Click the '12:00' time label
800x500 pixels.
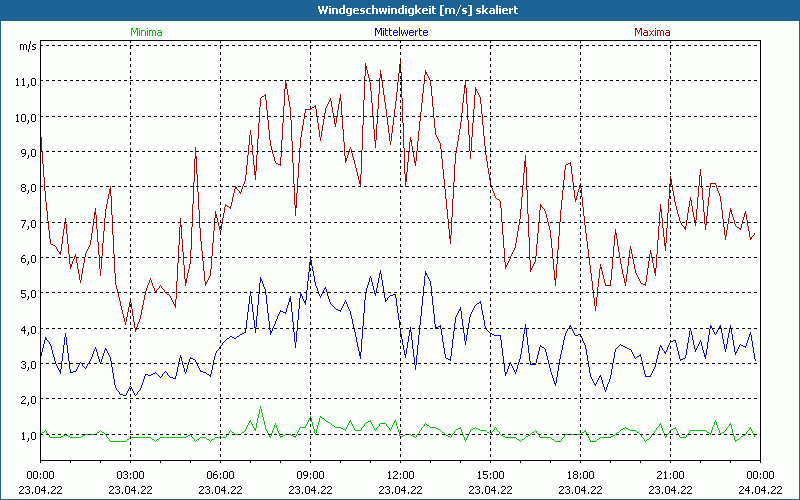(x=401, y=476)
